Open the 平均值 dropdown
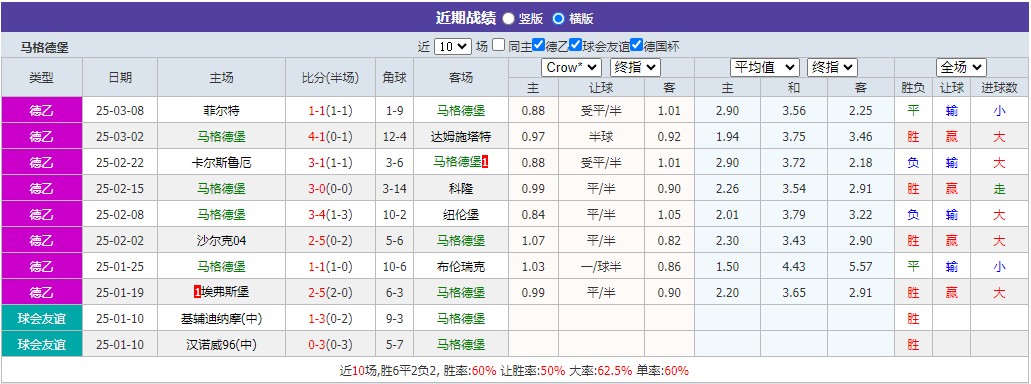Image resolution: width=1031 pixels, height=384 pixels. click(x=765, y=67)
